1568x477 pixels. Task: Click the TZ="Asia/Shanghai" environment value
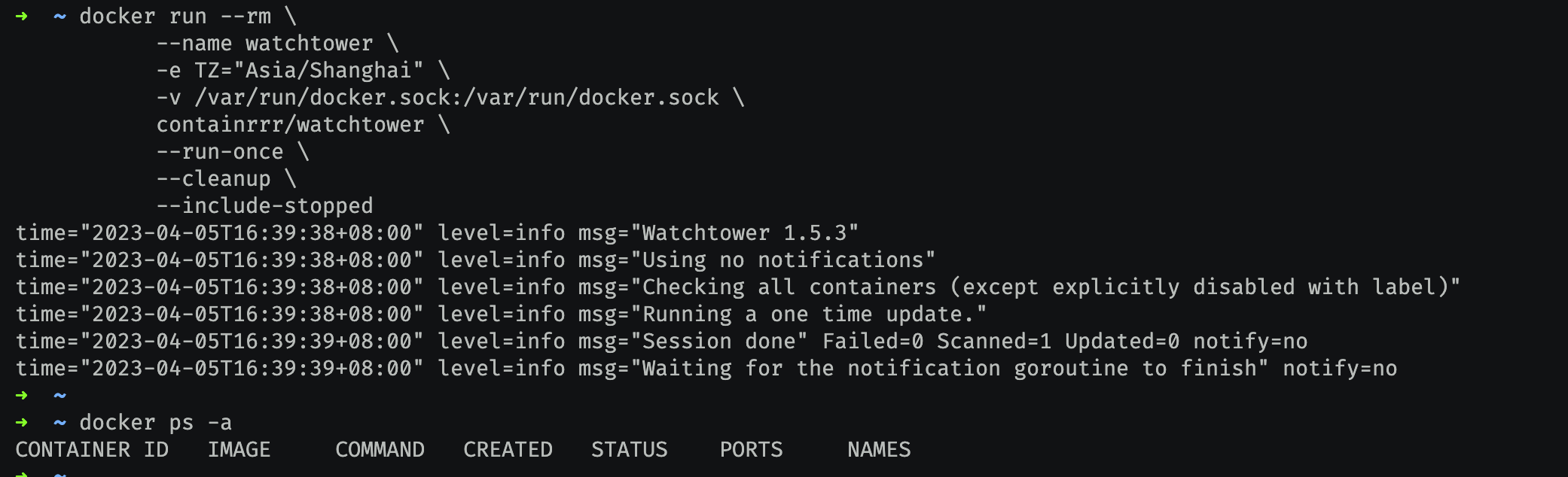tap(309, 70)
